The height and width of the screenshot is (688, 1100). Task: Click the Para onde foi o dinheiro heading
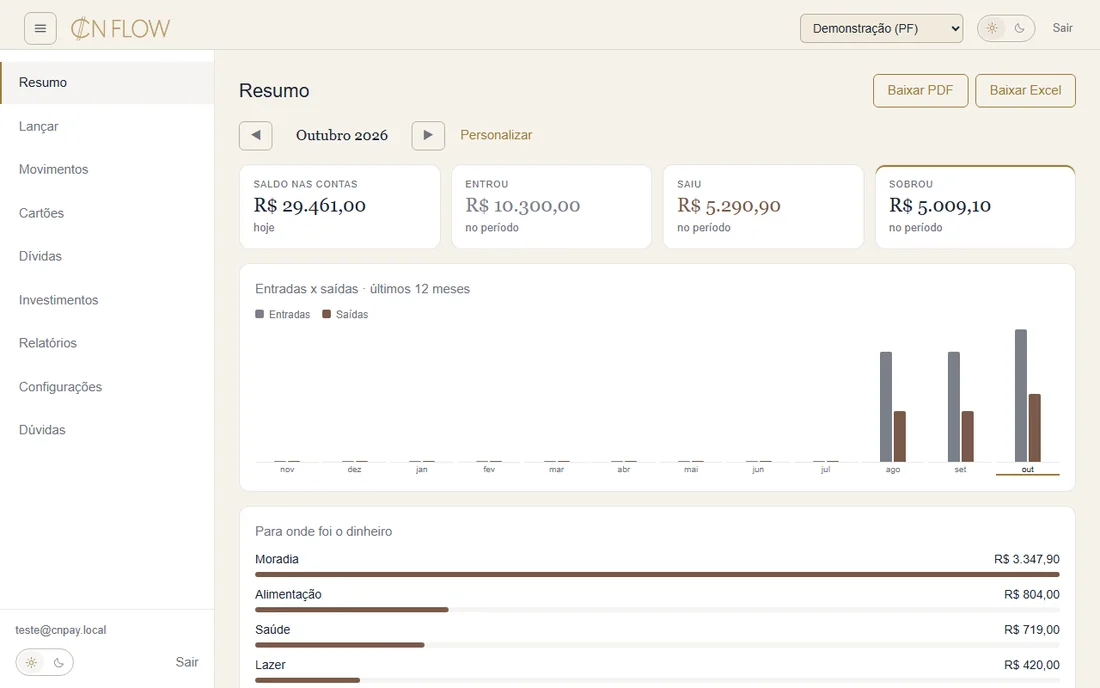click(x=323, y=532)
